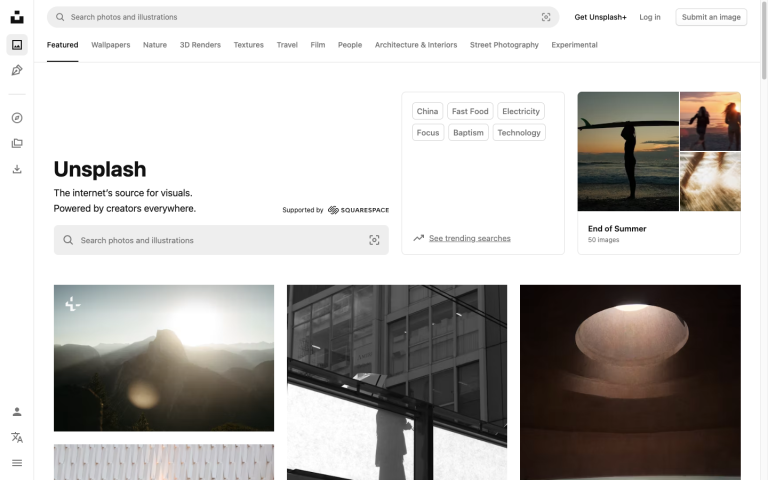Open See trending searches link
The height and width of the screenshot is (480, 768).
pyautogui.click(x=469, y=239)
